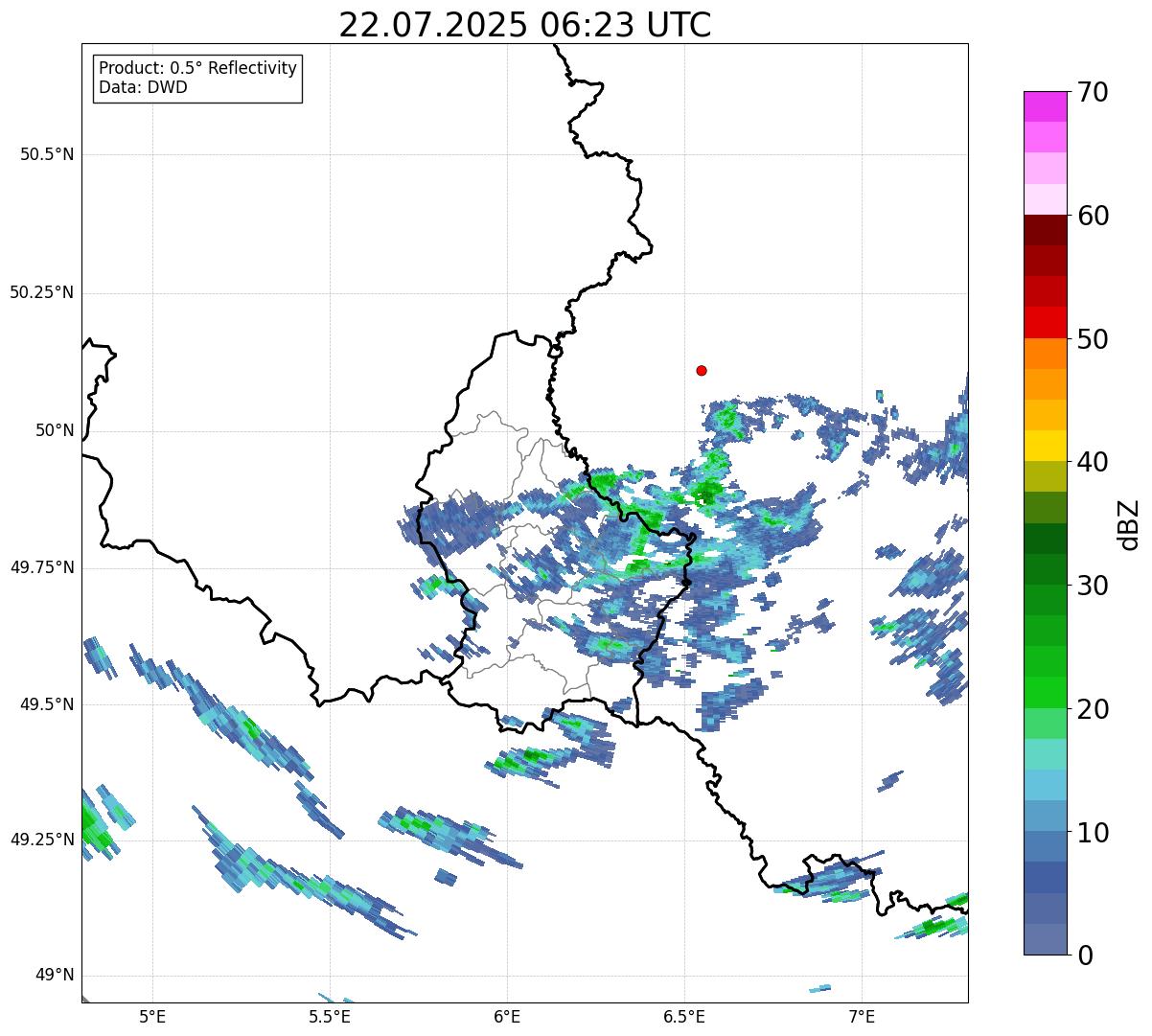This screenshot has width=1152, height=1036.
Task: Click the 6.5°E longitude label
Action: (684, 1016)
